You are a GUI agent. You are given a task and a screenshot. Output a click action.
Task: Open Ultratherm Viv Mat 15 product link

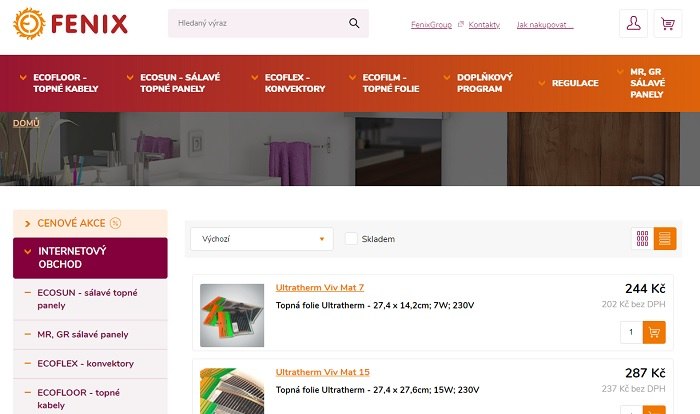(322, 372)
